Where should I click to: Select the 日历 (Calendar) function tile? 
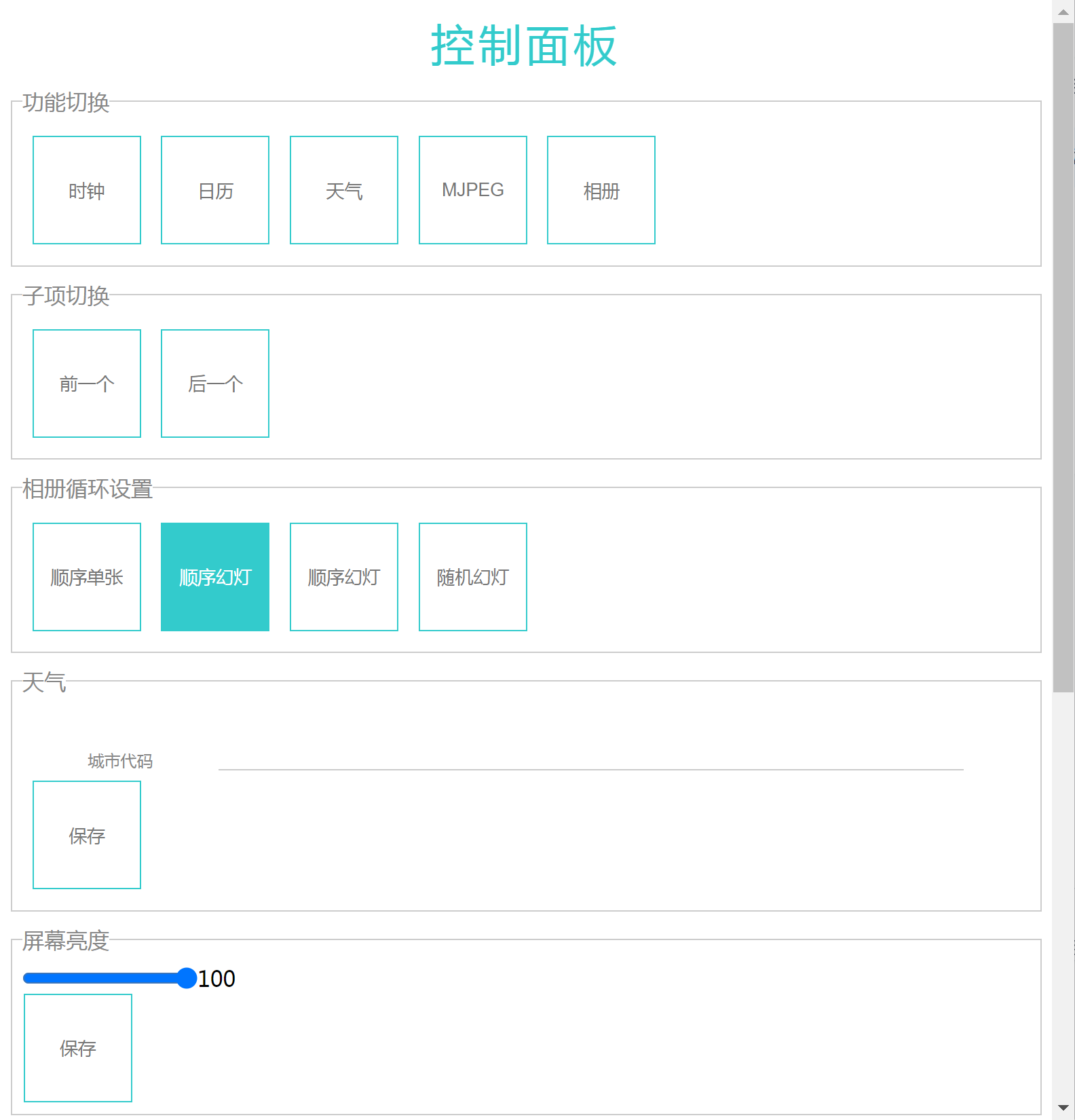pos(214,190)
